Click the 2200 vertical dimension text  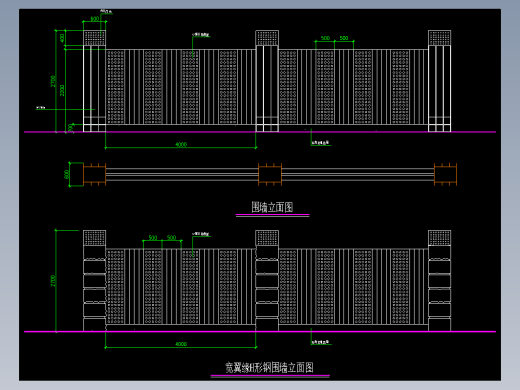click(62, 90)
